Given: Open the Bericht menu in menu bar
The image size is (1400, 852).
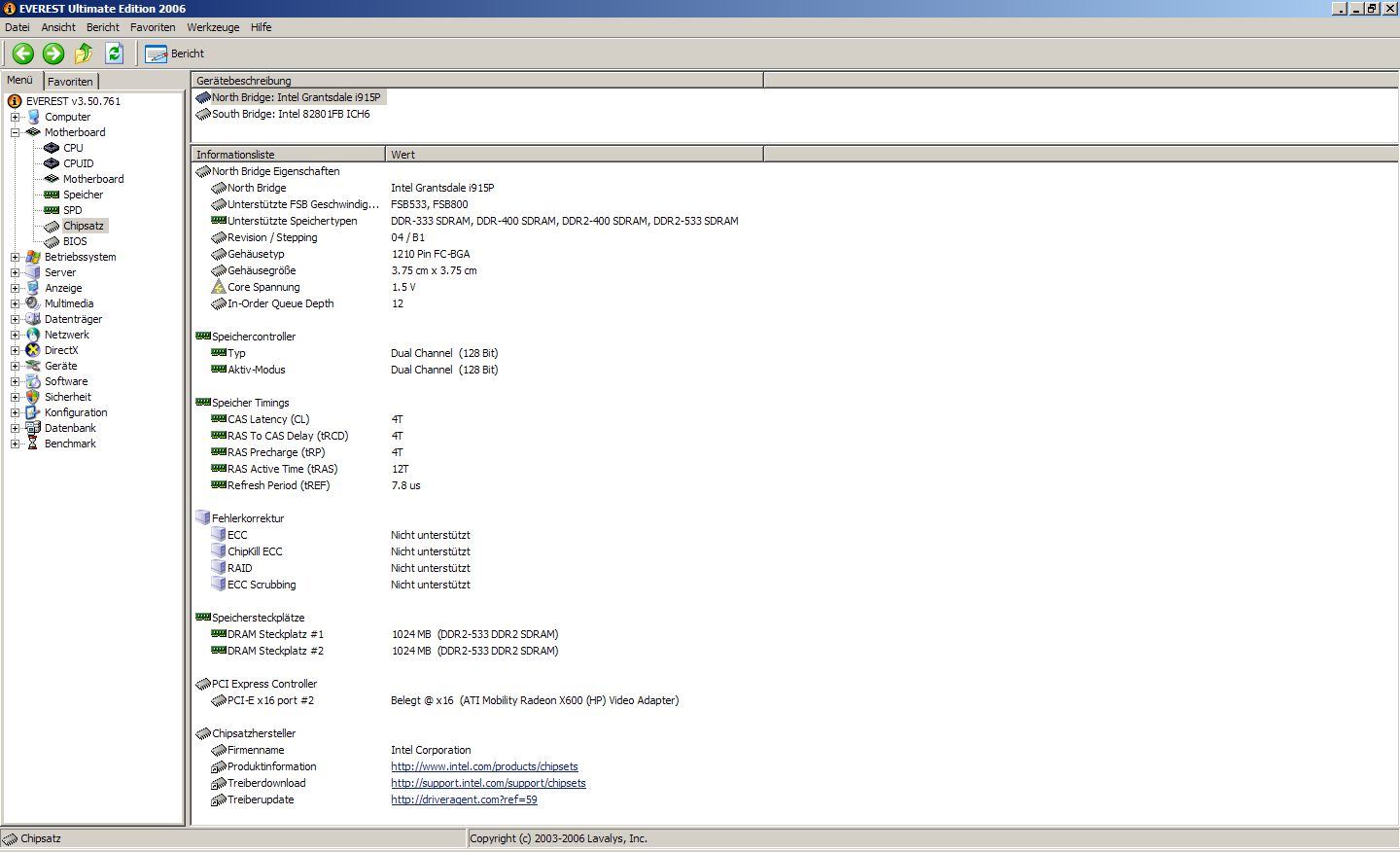Looking at the screenshot, I should click(x=103, y=27).
